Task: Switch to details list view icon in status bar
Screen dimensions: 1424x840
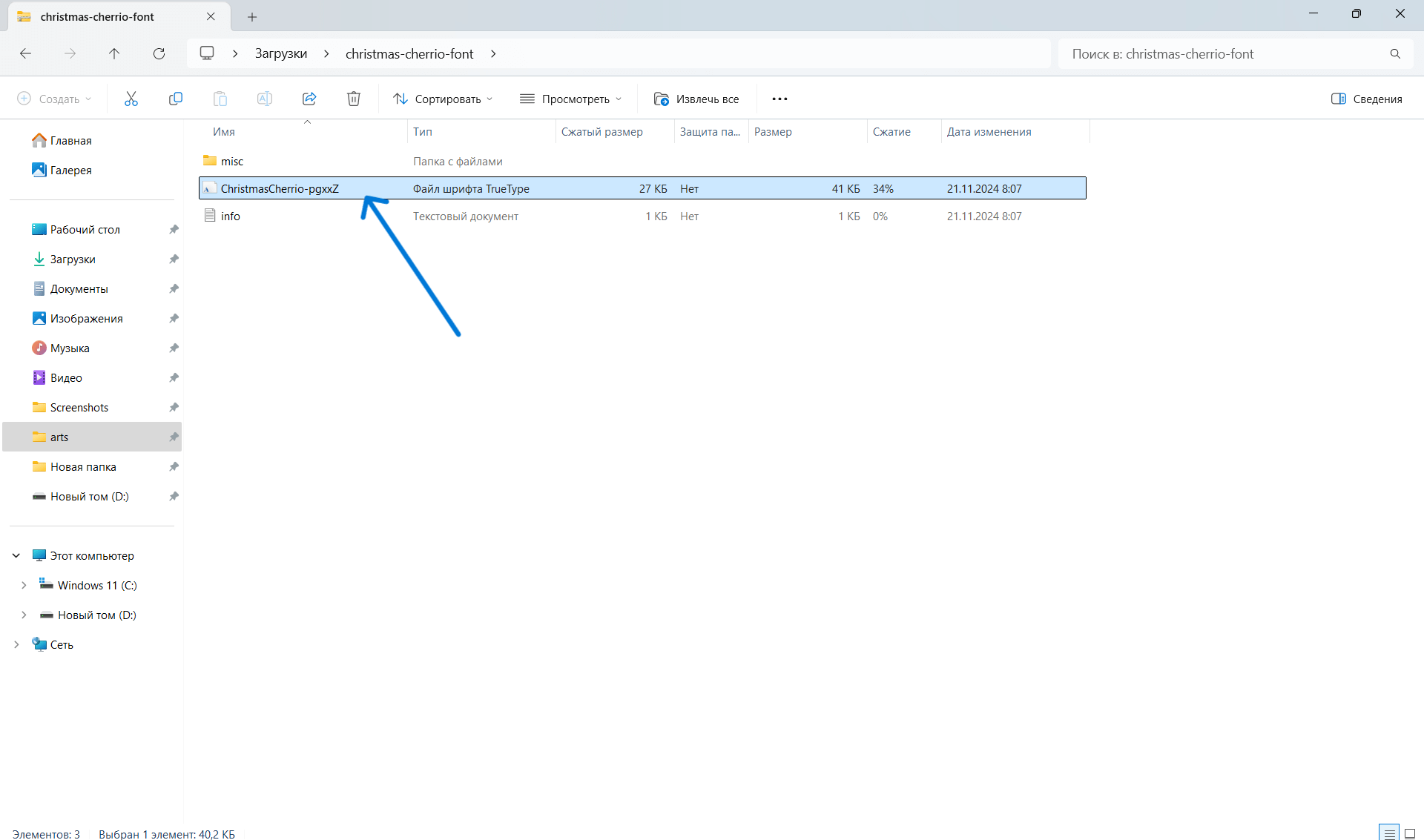Action: (x=1389, y=833)
